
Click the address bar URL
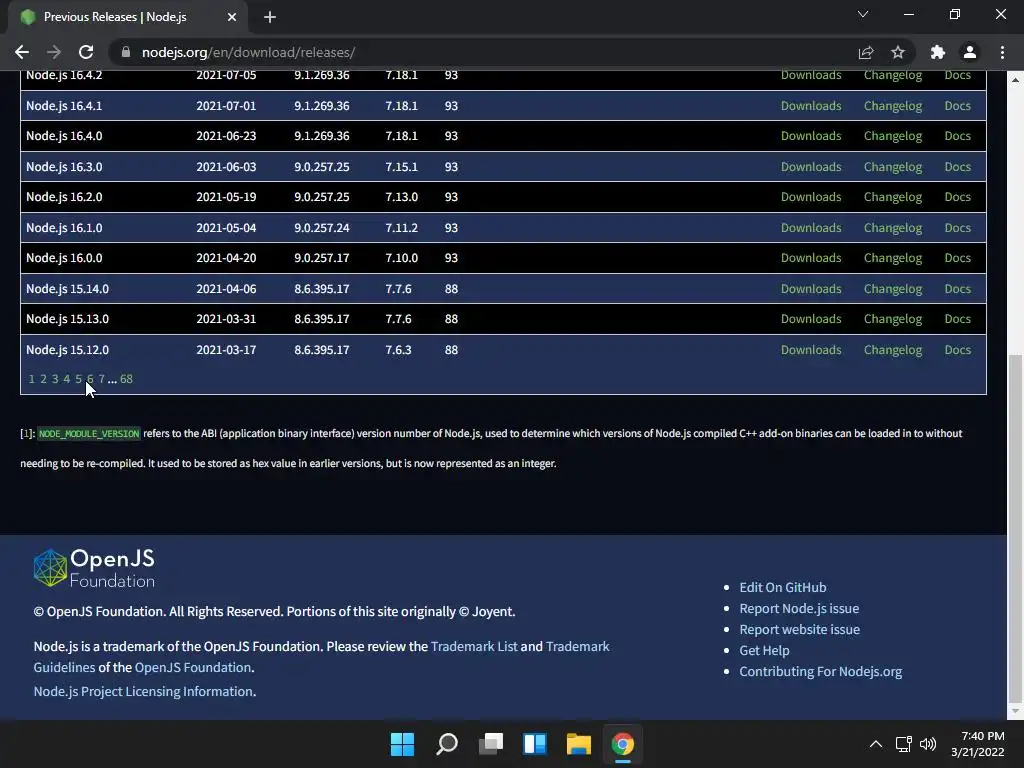(248, 52)
